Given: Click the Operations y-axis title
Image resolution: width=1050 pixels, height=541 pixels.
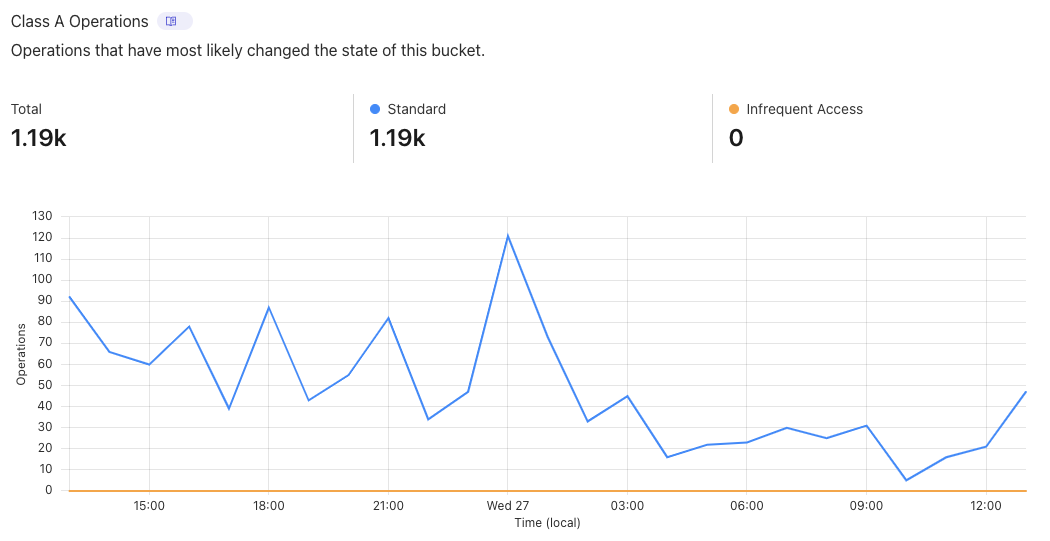Looking at the screenshot, I should click(21, 354).
